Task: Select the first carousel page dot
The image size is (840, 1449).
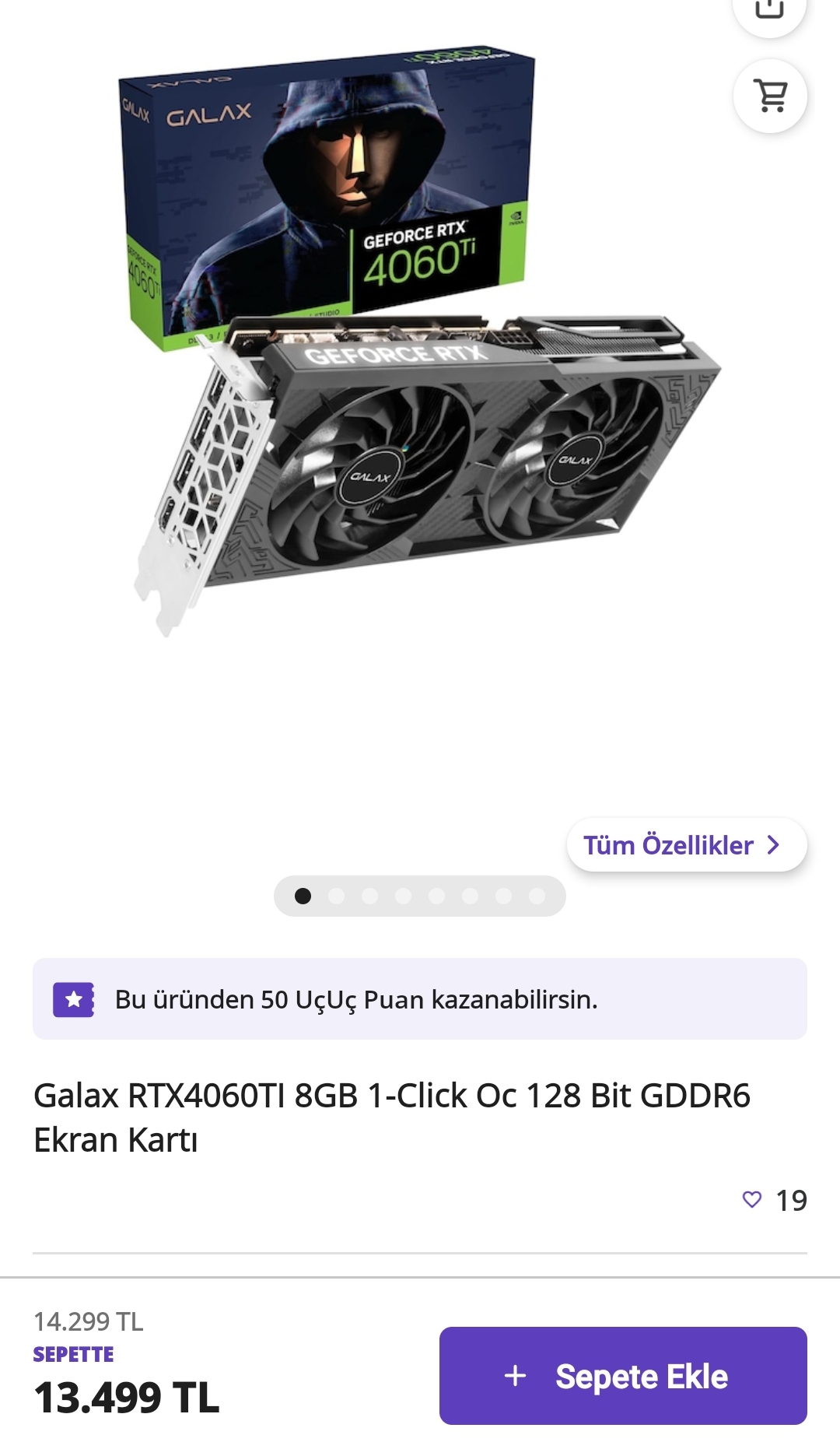Action: click(x=303, y=896)
